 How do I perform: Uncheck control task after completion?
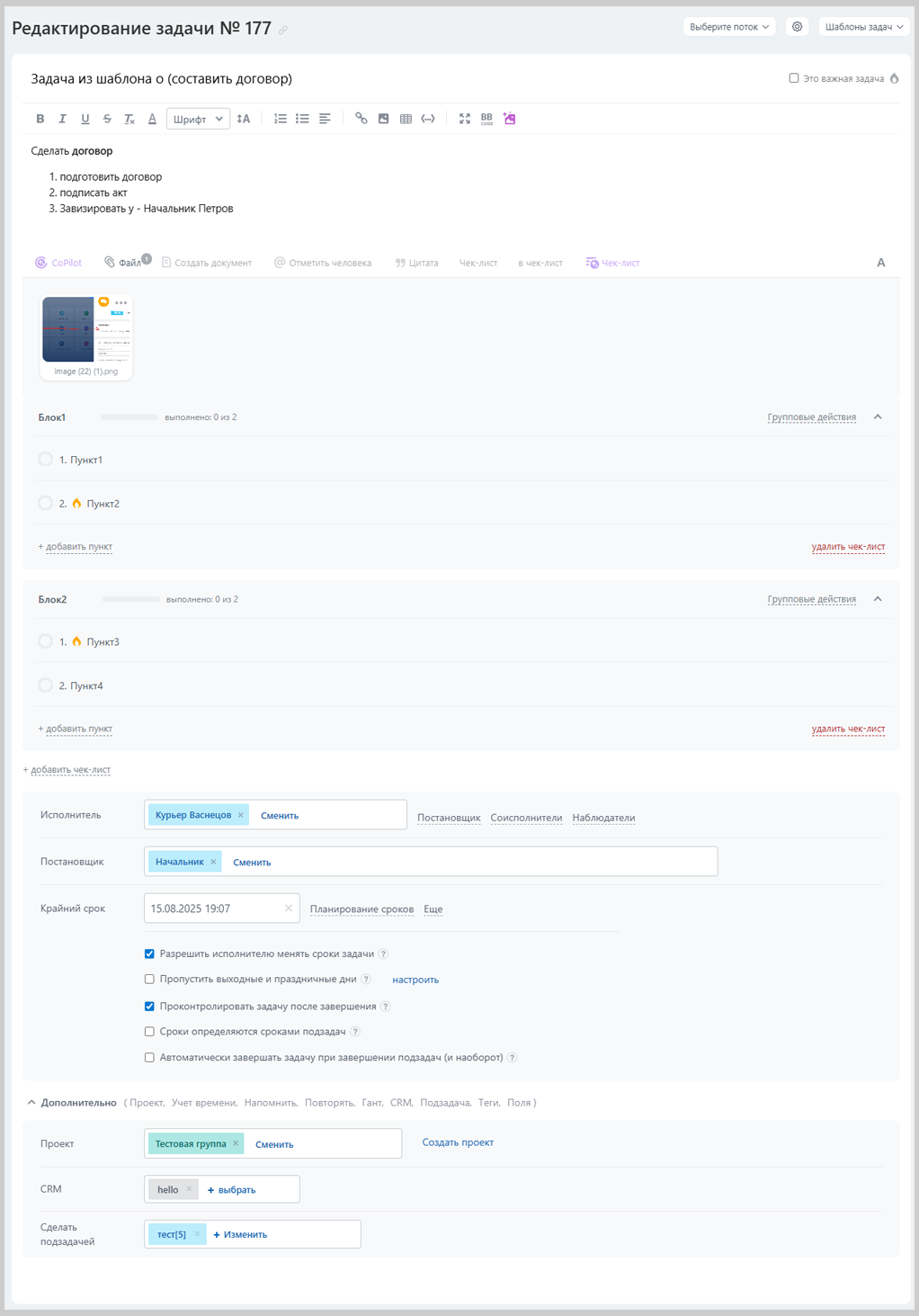pos(149,1006)
